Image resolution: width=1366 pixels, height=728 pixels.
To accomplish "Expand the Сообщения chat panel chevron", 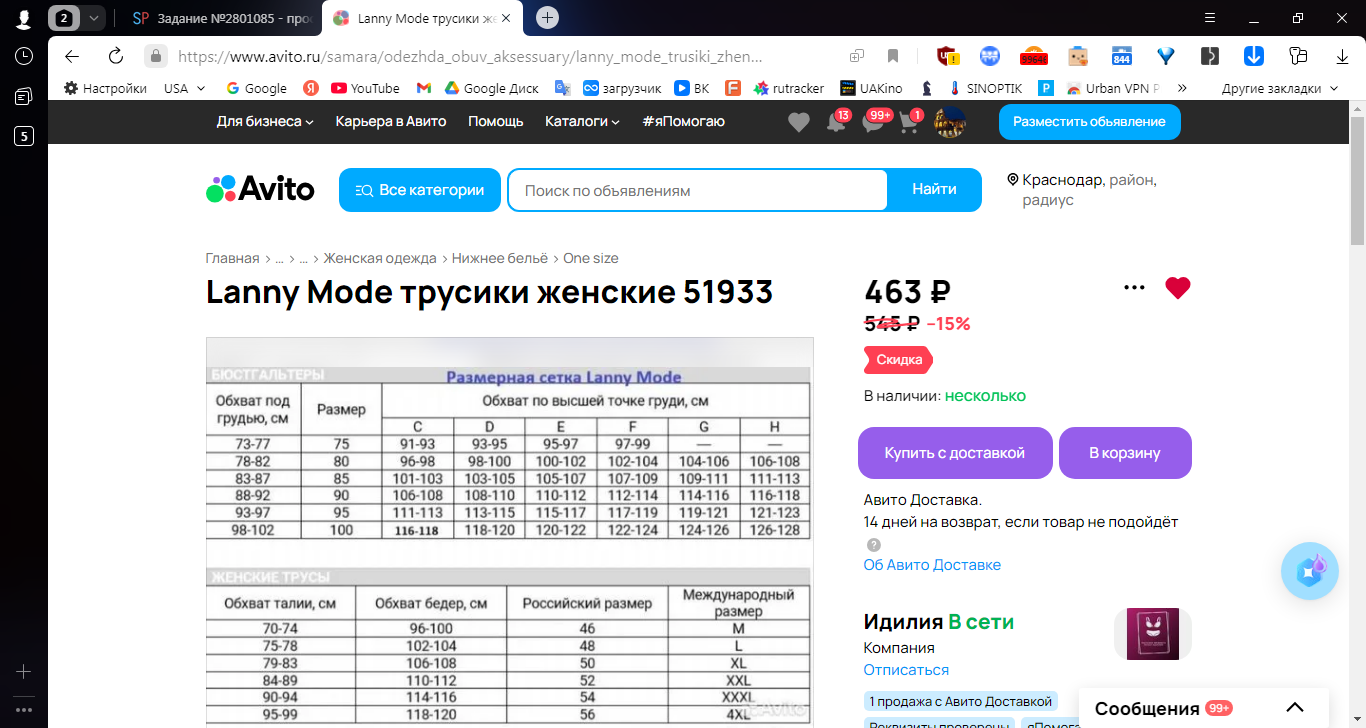I will pos(1294,708).
